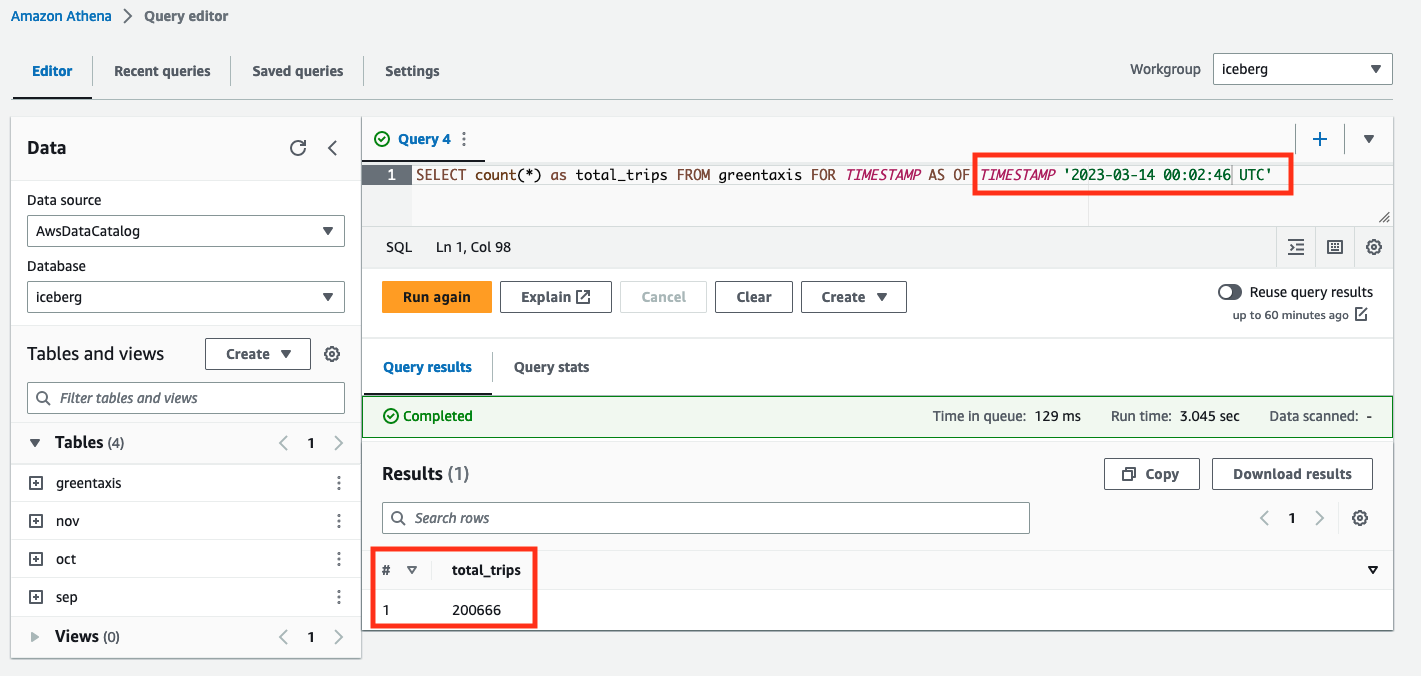Refresh the Data panel
The image size is (1421, 676).
[x=298, y=147]
